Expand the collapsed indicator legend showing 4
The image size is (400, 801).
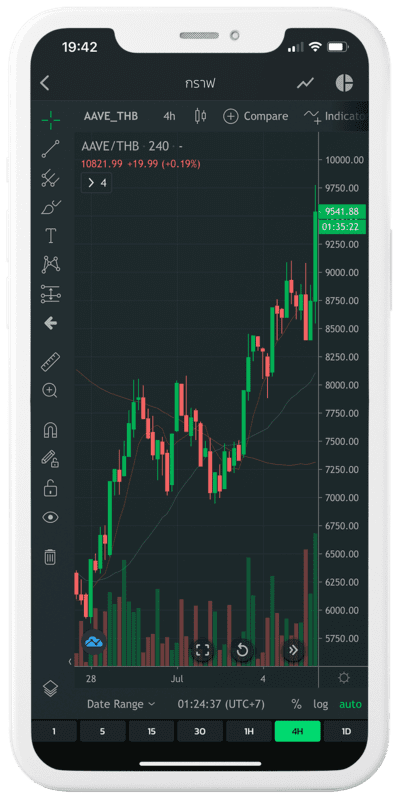tap(97, 183)
